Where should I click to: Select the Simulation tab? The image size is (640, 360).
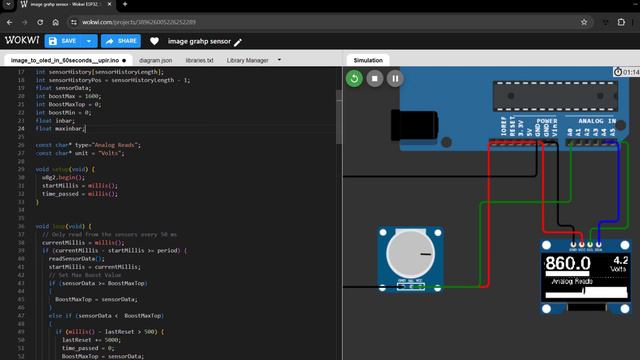tap(368, 60)
